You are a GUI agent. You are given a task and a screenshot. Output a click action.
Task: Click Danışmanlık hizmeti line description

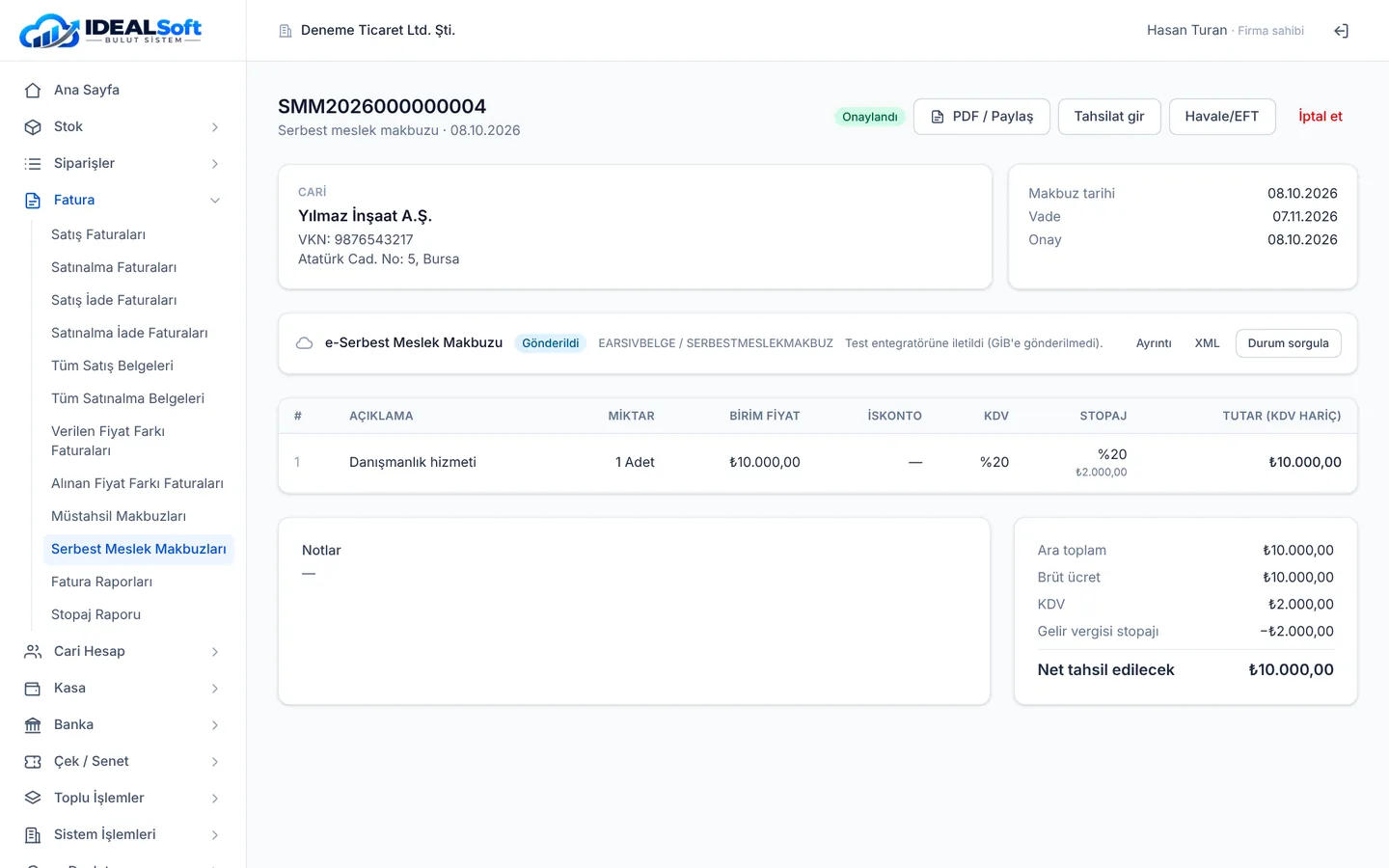[413, 463]
